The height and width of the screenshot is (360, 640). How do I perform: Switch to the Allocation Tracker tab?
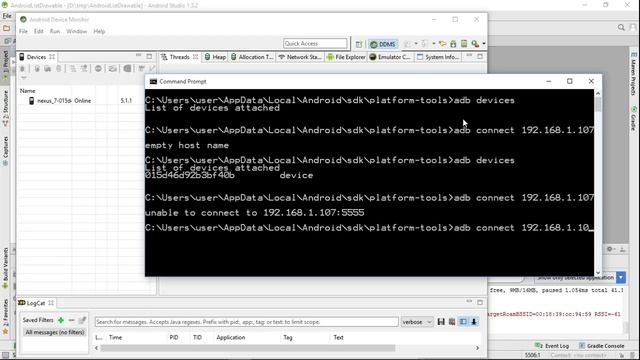click(252, 57)
